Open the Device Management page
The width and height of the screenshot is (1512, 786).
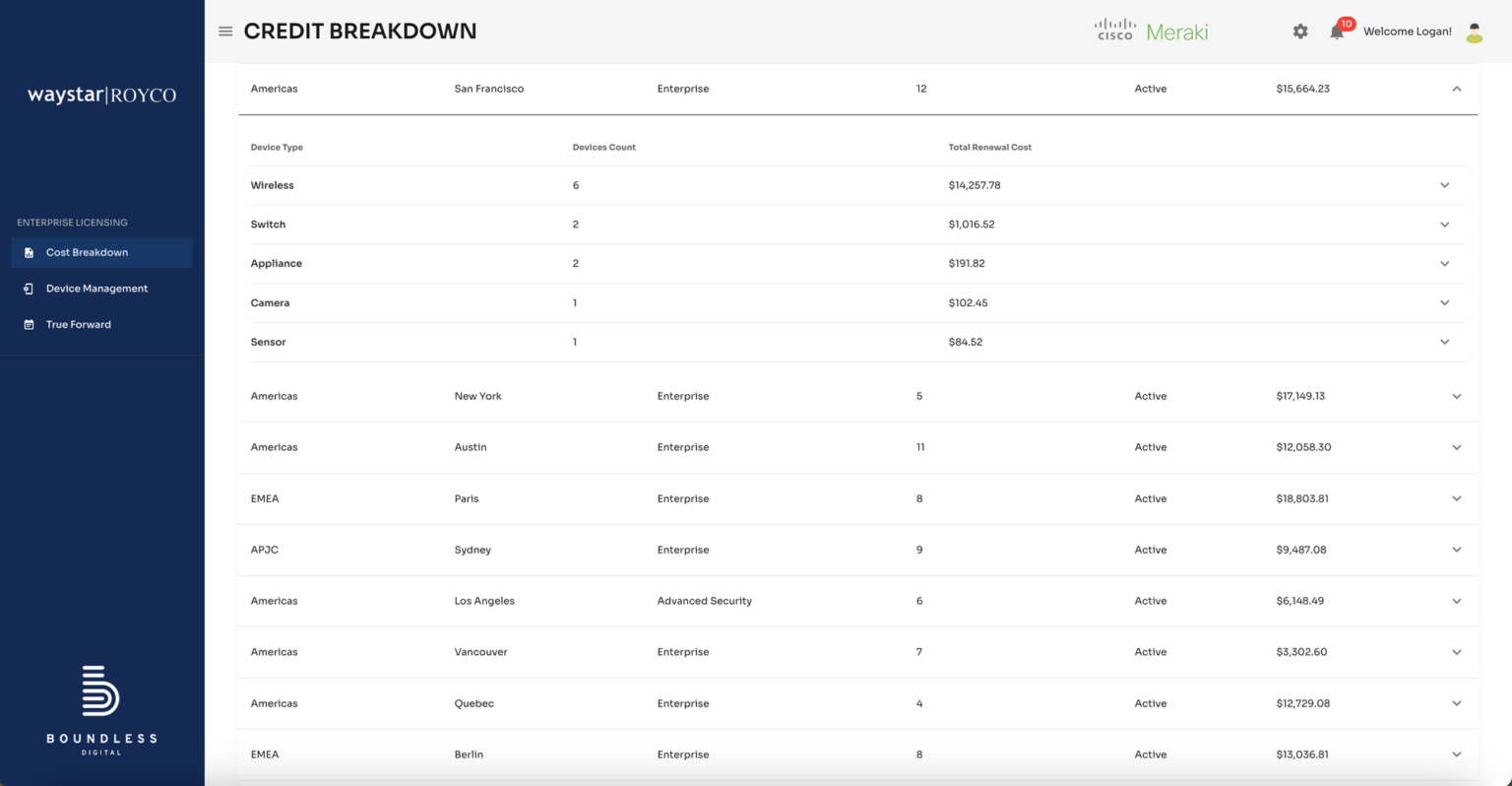(x=96, y=288)
